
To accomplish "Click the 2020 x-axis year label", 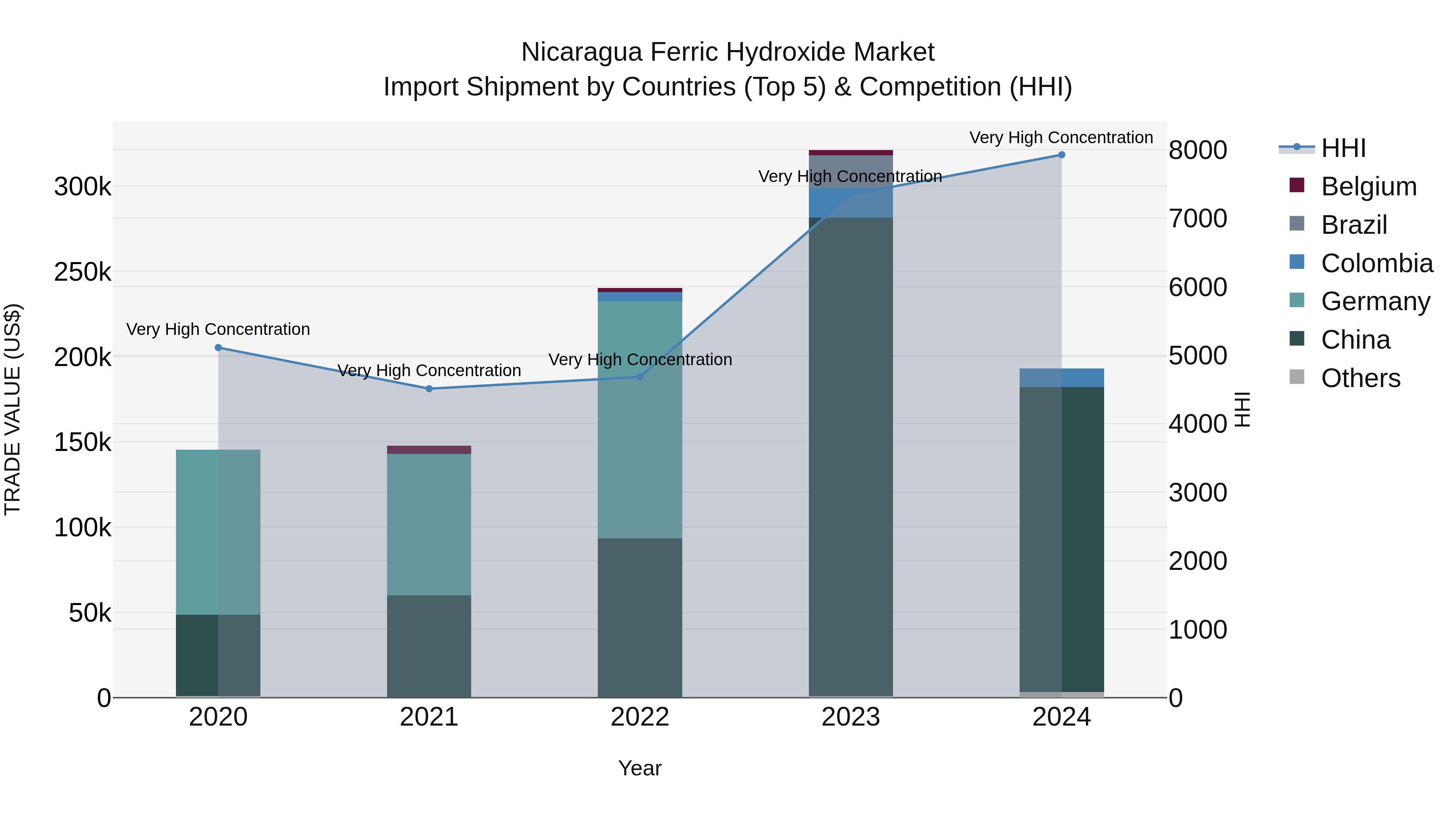I will click(218, 717).
